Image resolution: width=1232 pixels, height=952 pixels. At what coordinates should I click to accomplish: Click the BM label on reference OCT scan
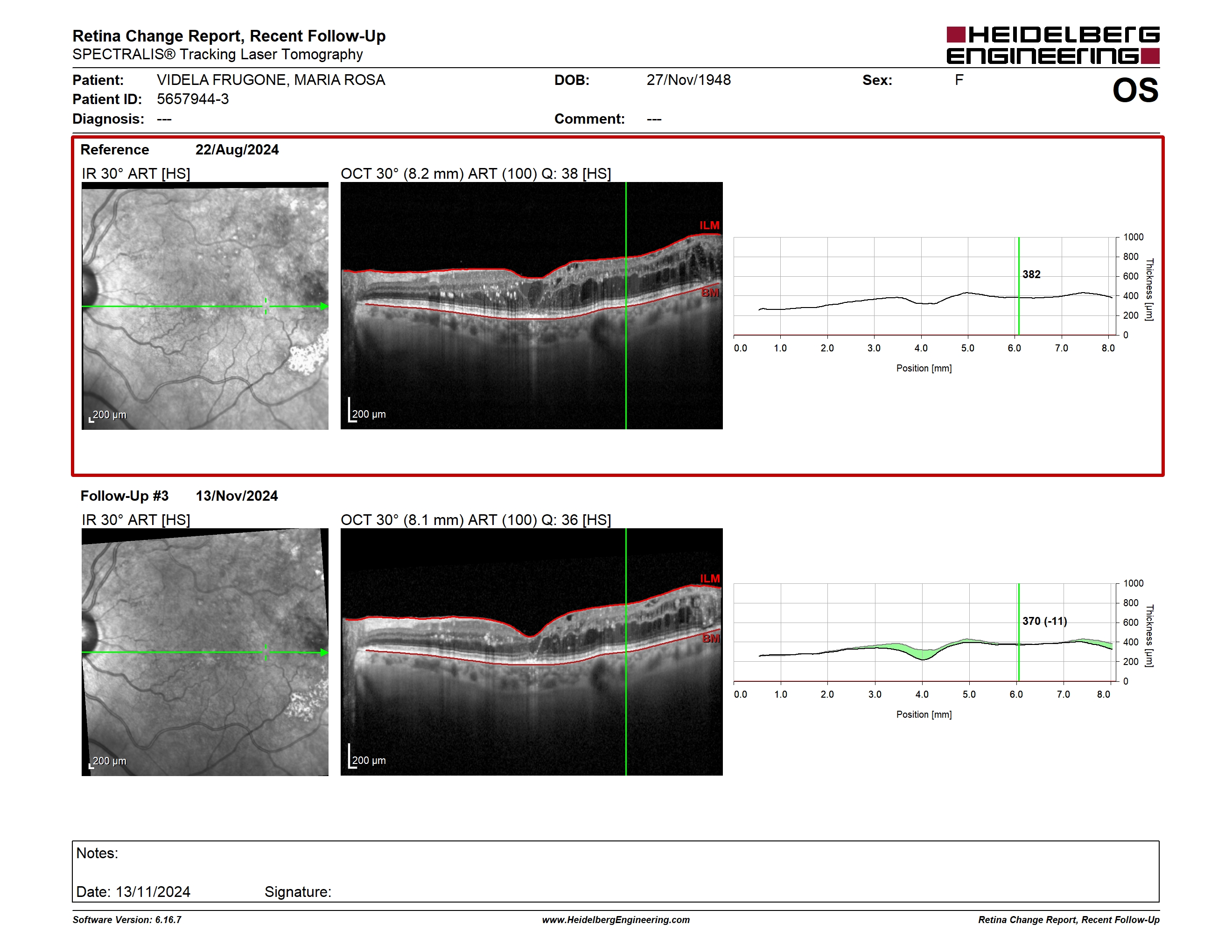710,293
